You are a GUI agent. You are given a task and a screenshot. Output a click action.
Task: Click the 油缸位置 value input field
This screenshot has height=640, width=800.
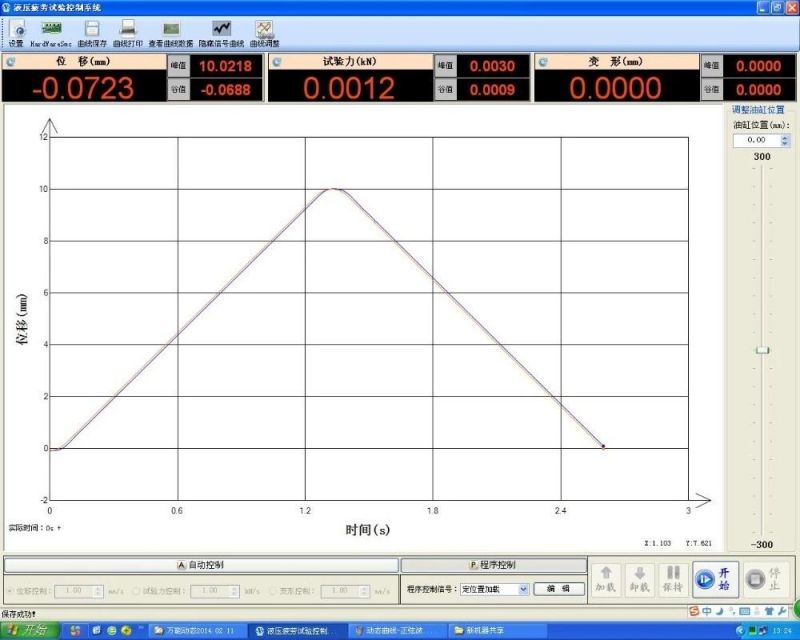[757, 140]
